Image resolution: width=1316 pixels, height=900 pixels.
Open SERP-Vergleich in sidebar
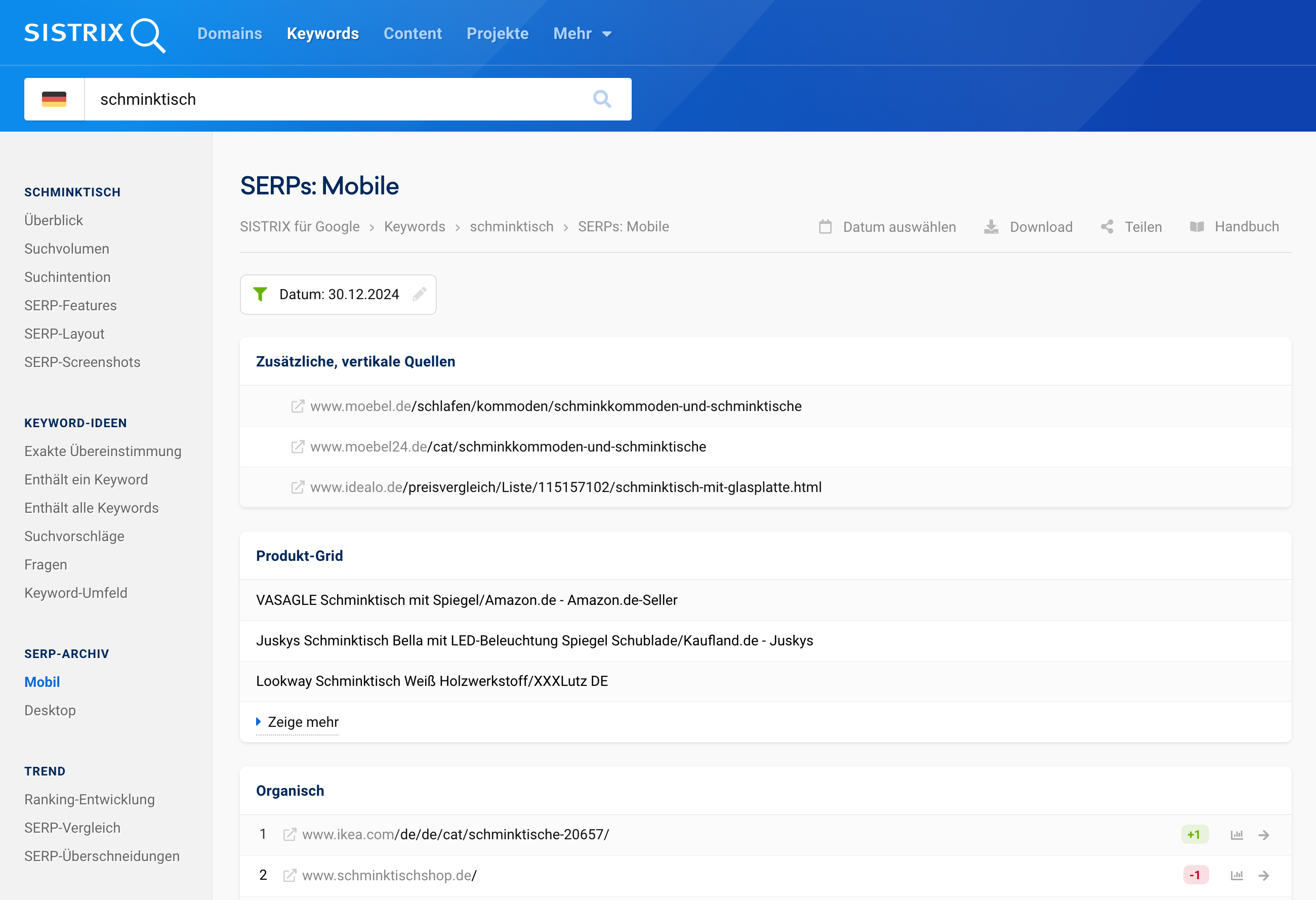point(72,828)
